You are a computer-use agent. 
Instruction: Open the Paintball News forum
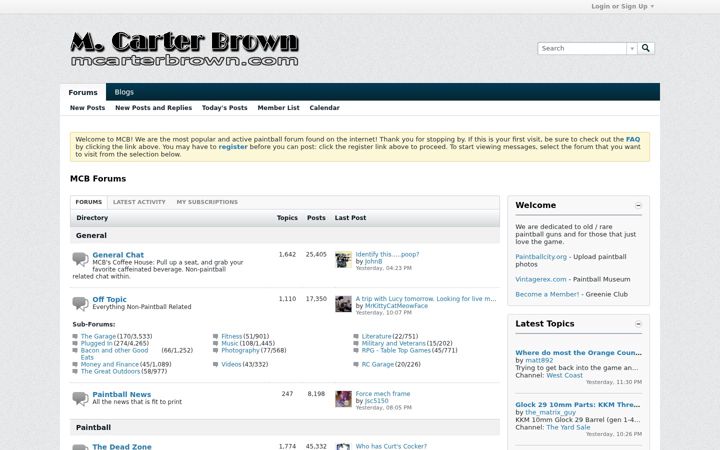pyautogui.click(x=122, y=394)
